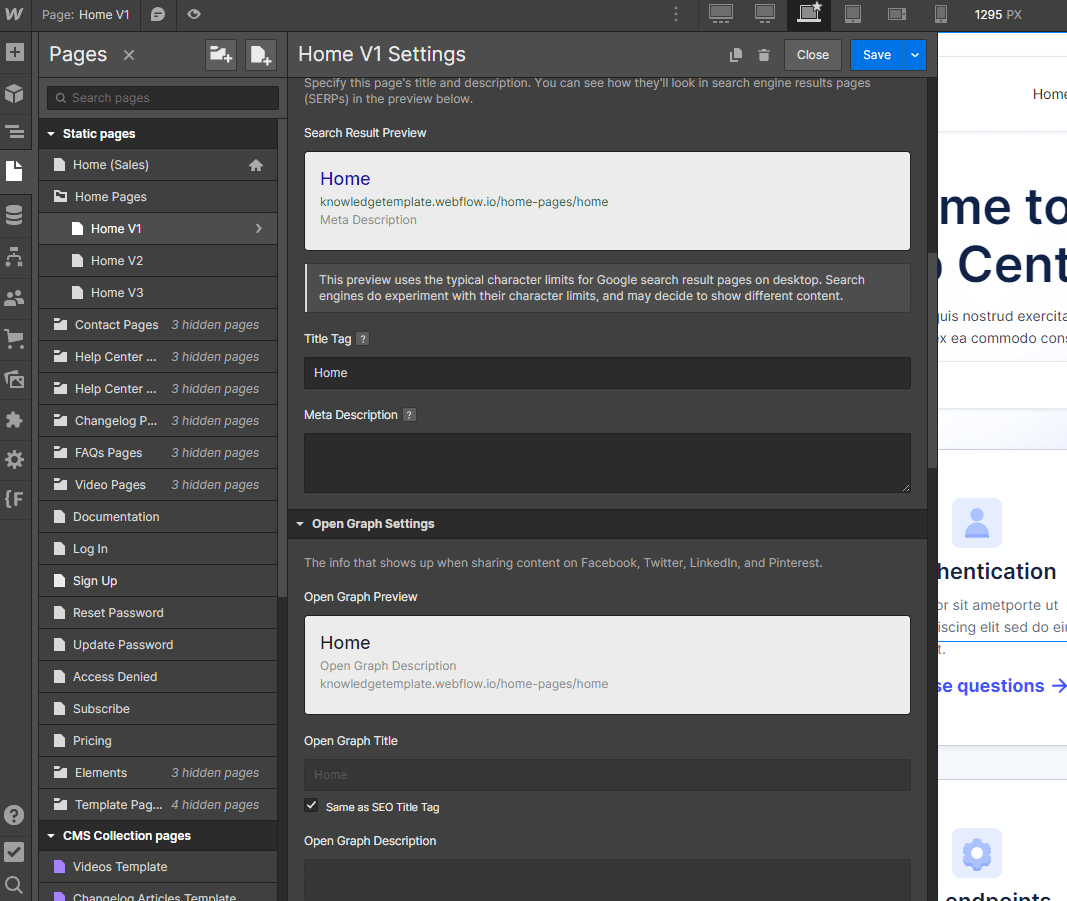Delete the page using the trash icon
Screen dimensions: 1067x901
click(x=764, y=55)
